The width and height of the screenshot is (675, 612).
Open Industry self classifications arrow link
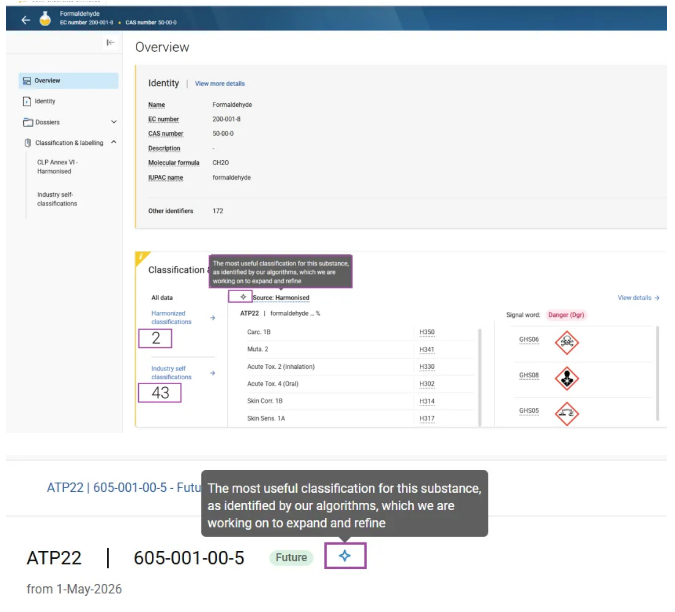click(x=211, y=373)
